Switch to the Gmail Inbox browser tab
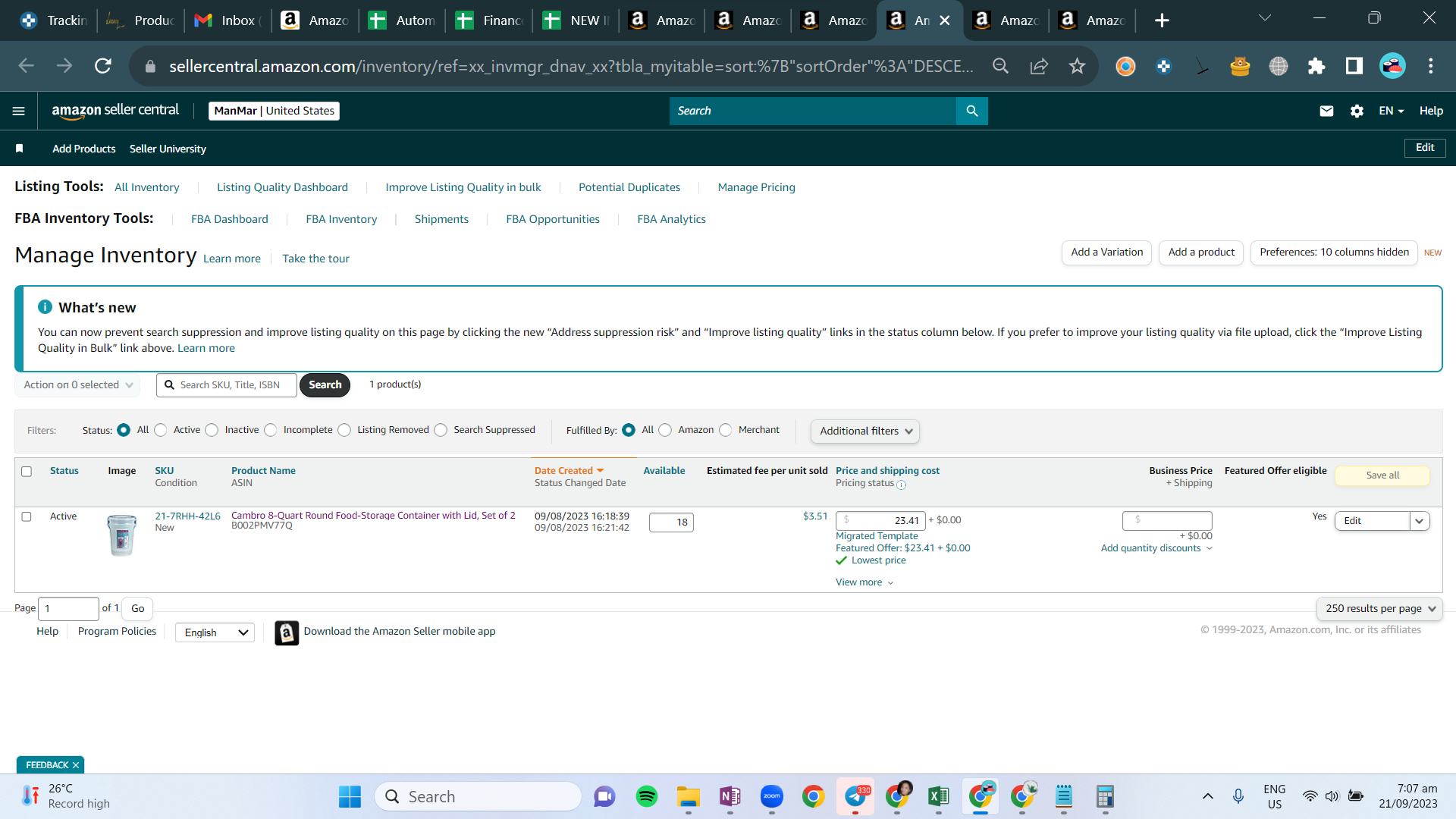 click(x=227, y=20)
